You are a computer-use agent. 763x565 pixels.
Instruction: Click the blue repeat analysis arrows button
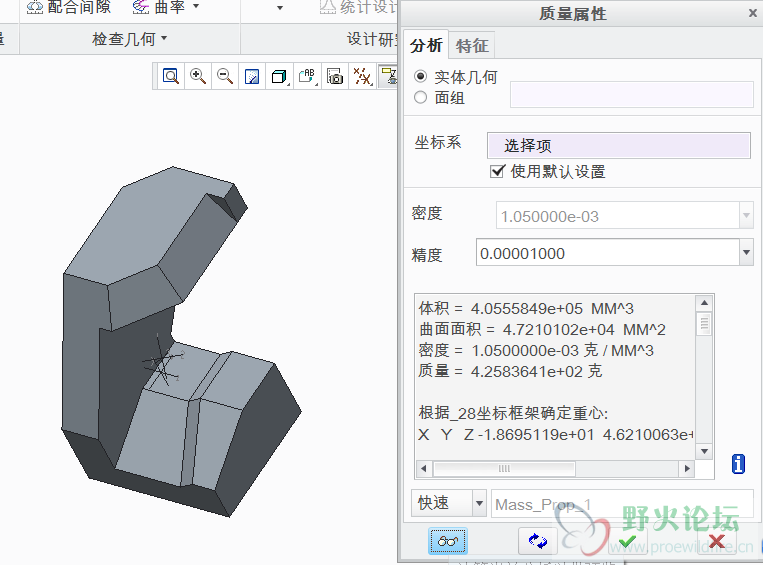click(538, 541)
